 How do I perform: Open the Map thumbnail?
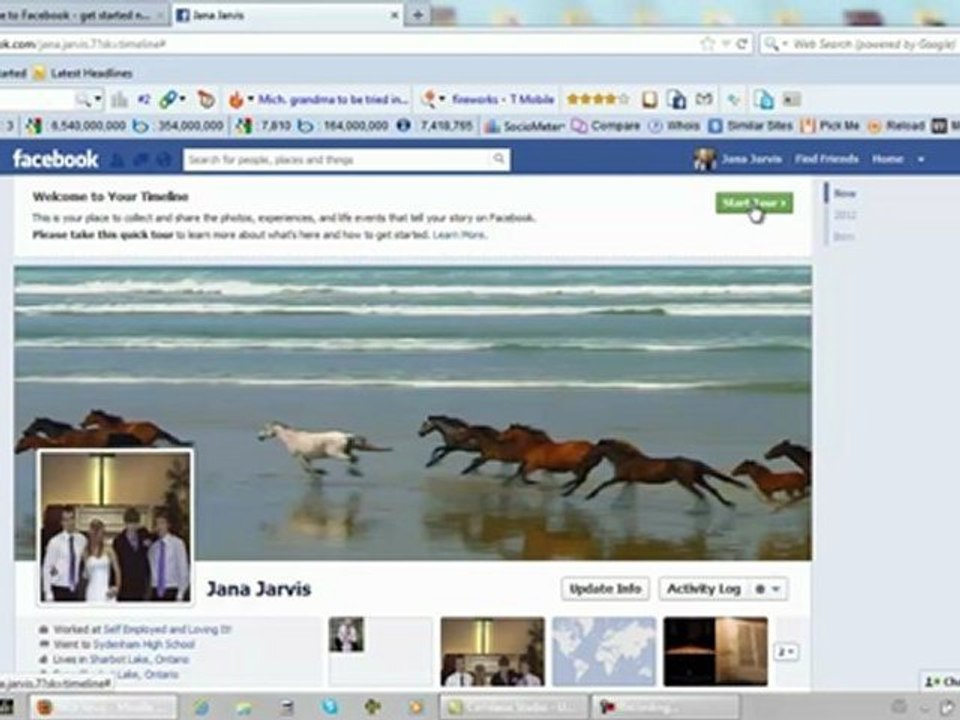click(x=604, y=651)
